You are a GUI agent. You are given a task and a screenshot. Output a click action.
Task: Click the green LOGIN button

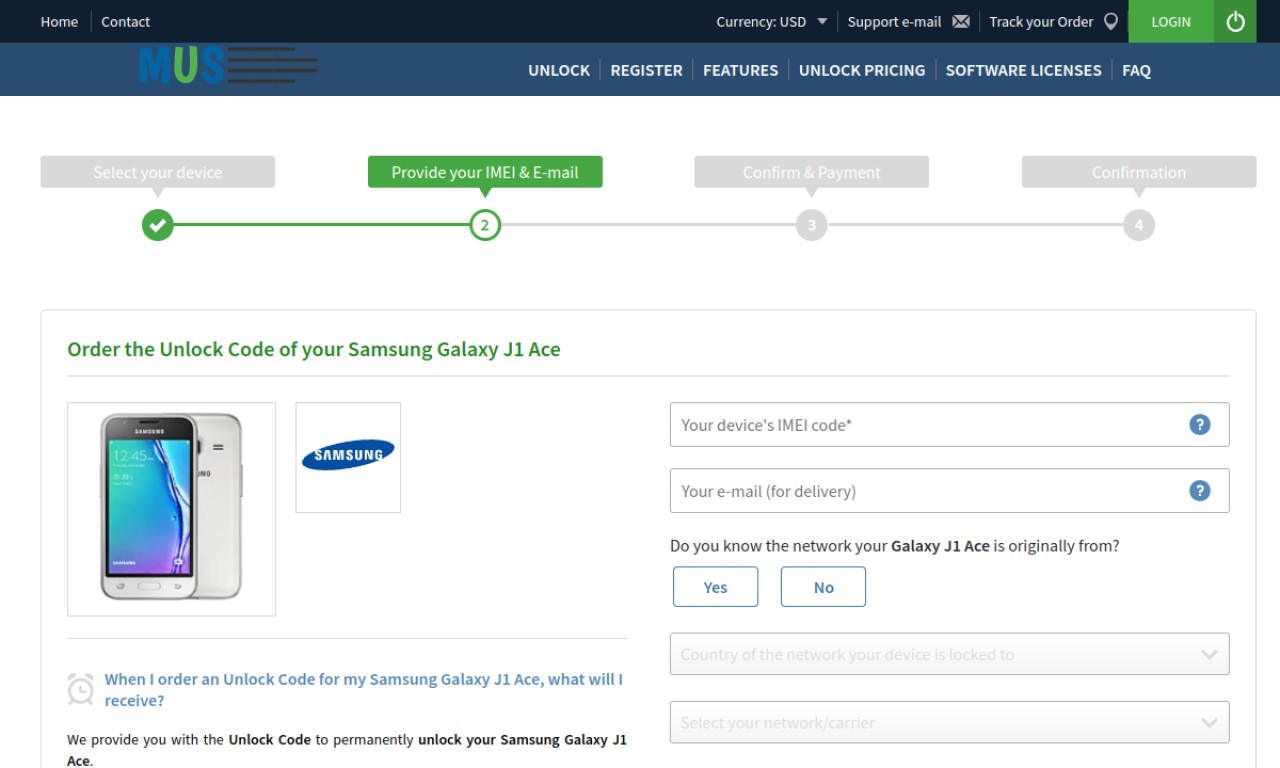point(1171,21)
